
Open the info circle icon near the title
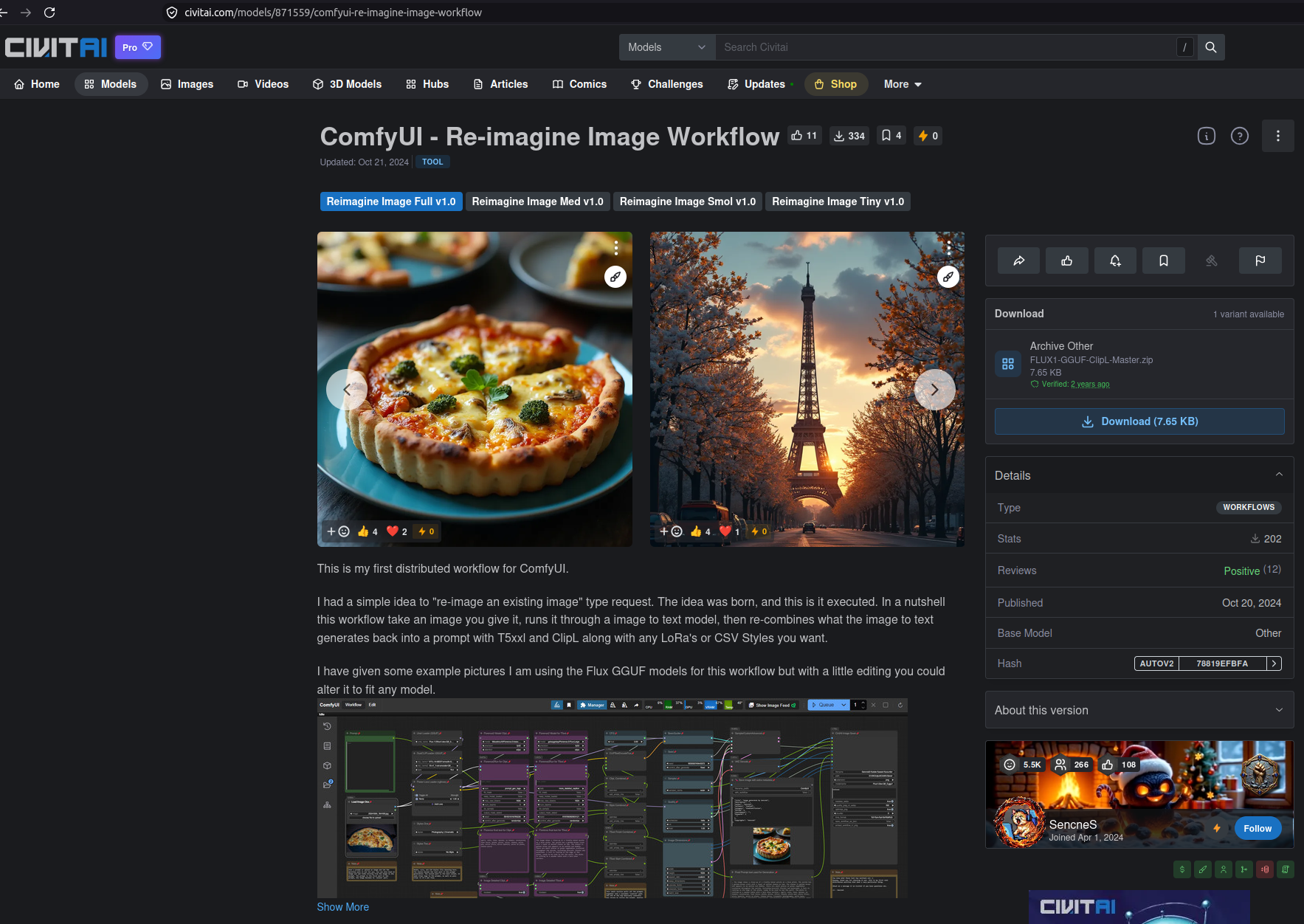point(1207,136)
